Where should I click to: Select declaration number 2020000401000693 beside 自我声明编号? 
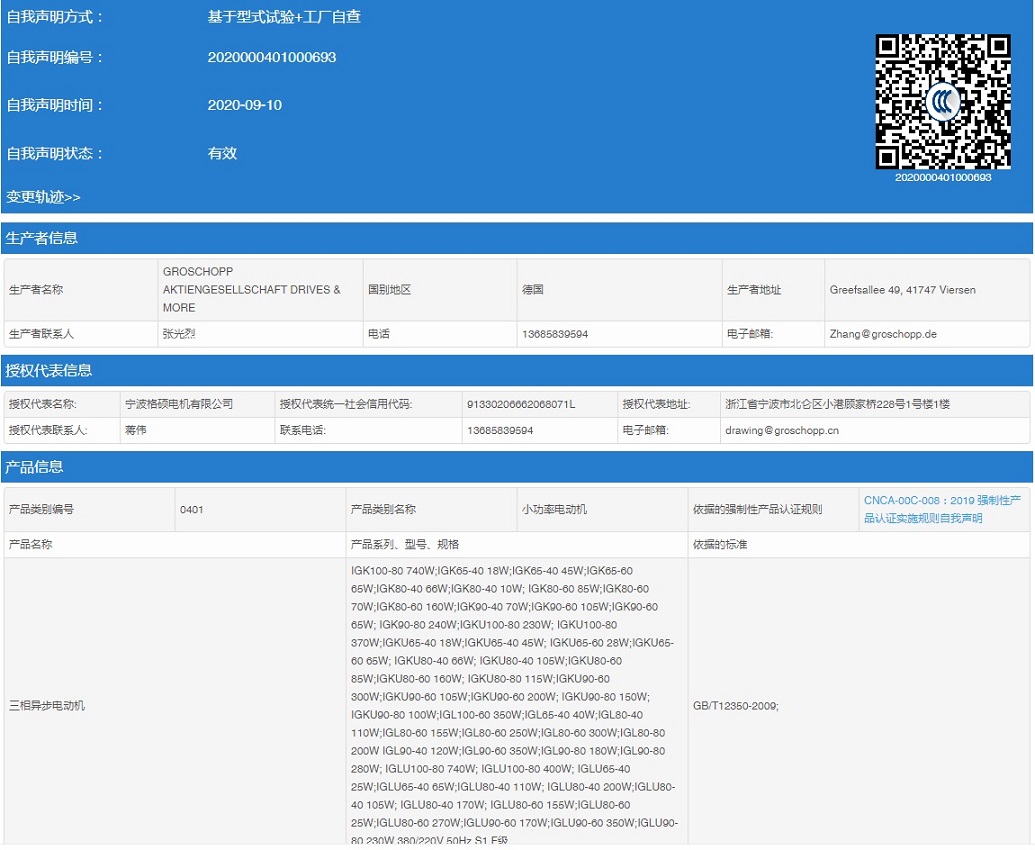pos(272,57)
